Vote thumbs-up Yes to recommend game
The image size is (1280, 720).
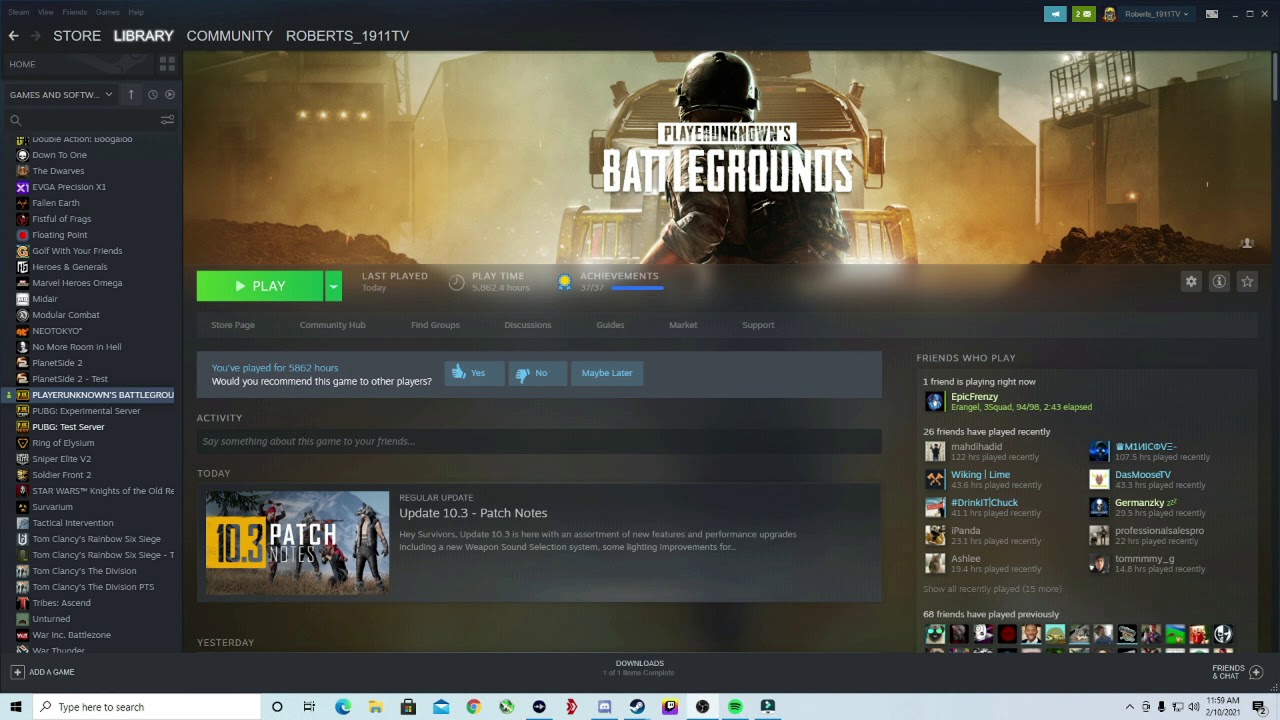pyautogui.click(x=474, y=373)
